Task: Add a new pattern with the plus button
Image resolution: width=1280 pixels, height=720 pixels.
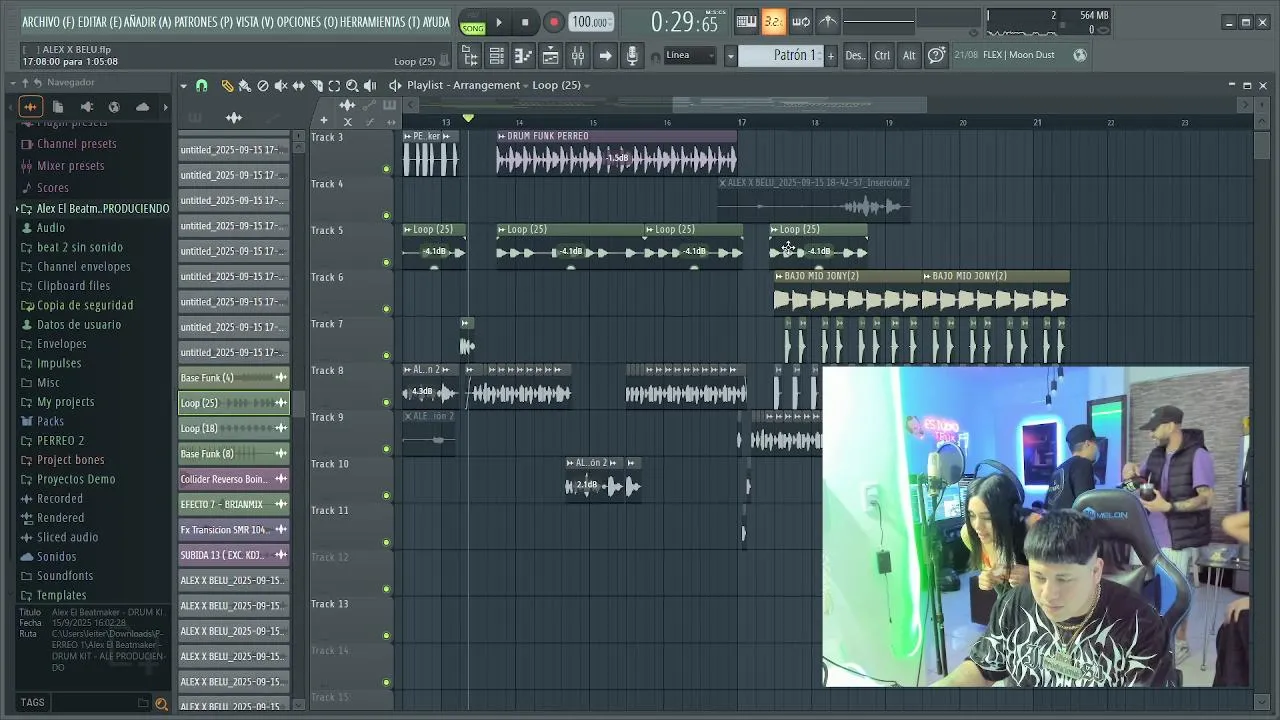Action: click(830, 56)
